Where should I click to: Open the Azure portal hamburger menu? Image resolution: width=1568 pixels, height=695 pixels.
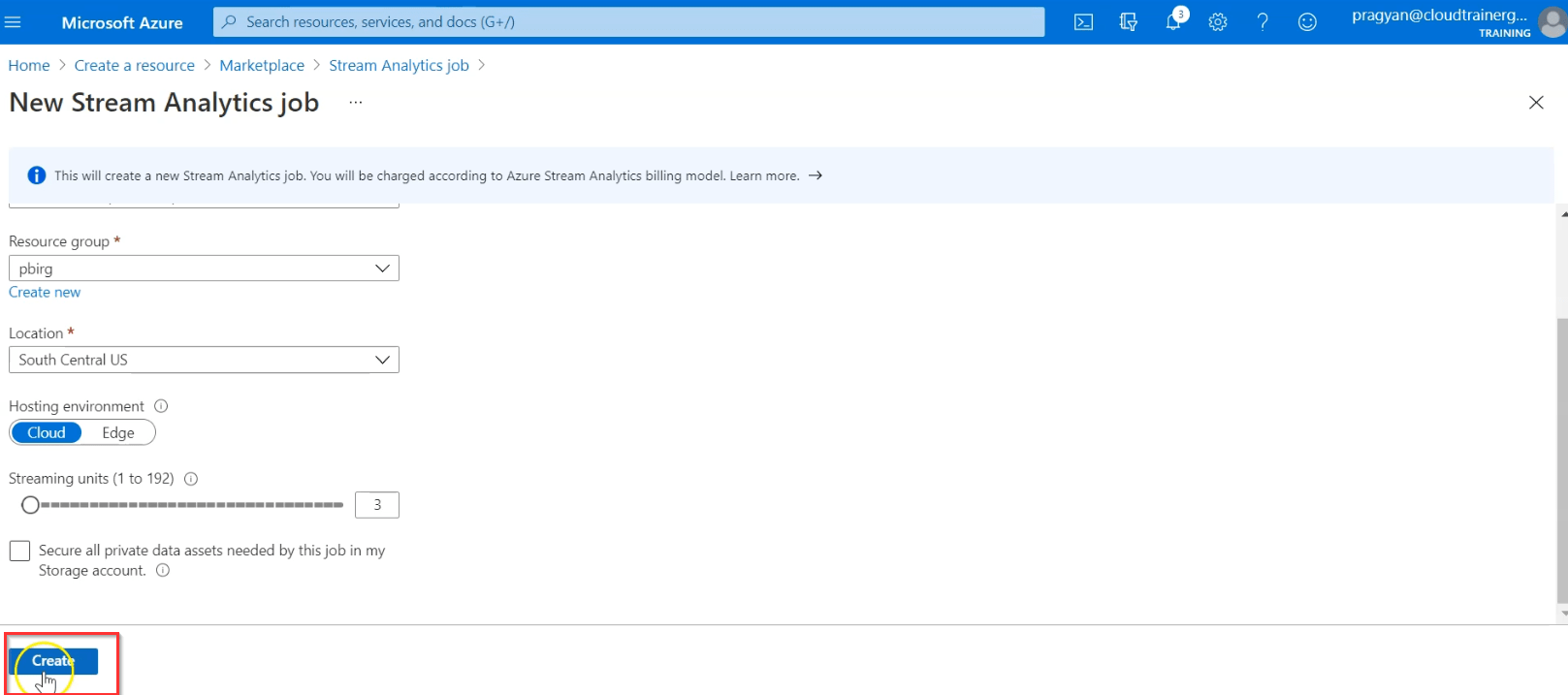tap(13, 22)
